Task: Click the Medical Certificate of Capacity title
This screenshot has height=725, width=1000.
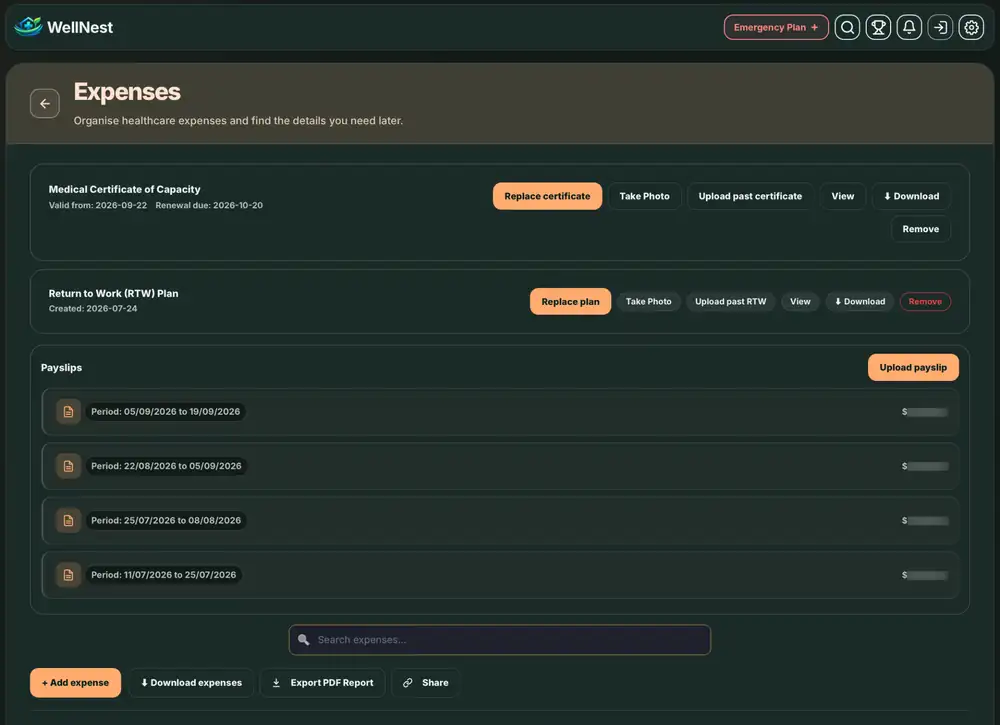Action: click(x=124, y=189)
